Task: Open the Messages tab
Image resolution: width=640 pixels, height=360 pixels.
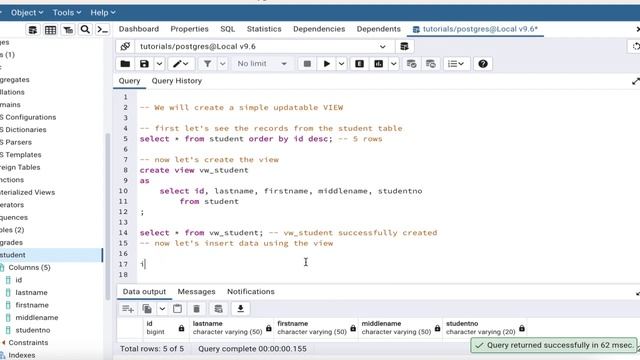Action: (x=196, y=292)
